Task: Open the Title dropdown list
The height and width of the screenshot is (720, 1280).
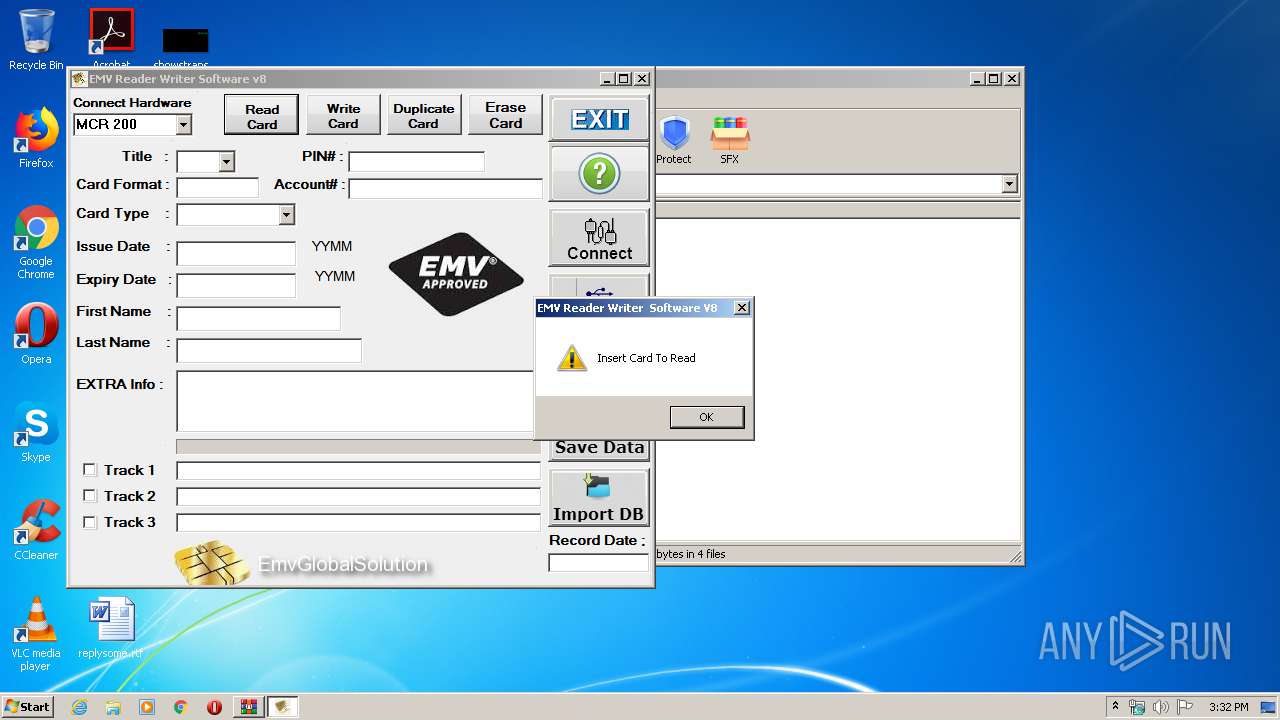Action: click(x=226, y=162)
